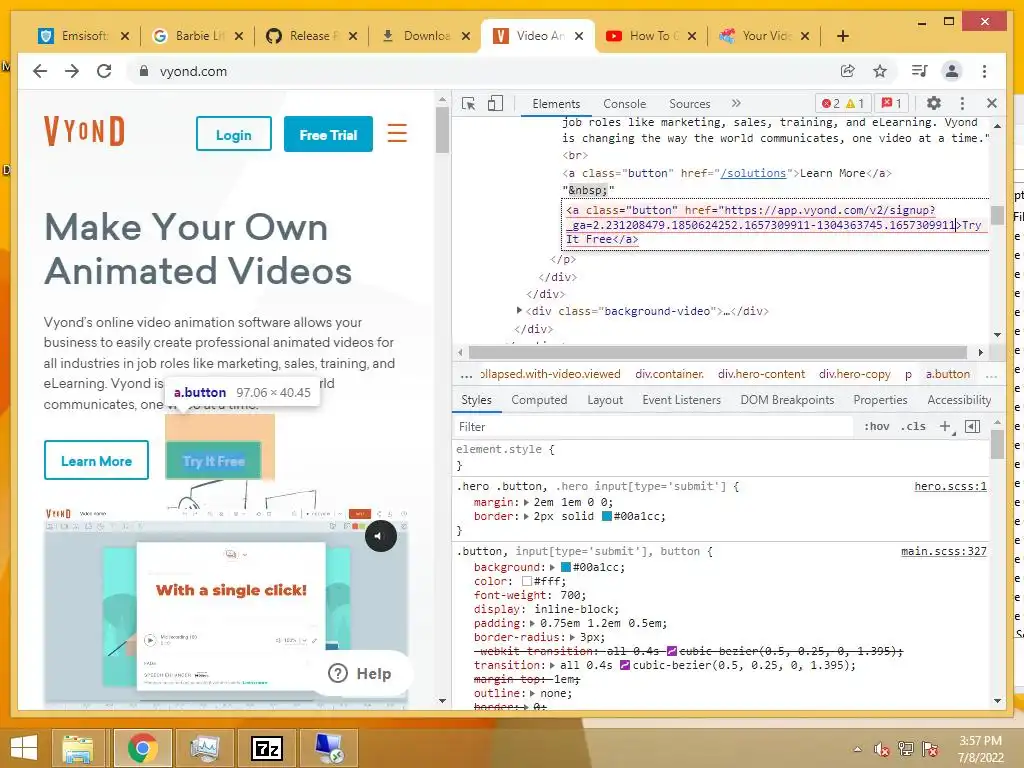Reload the vyond.com page
1024x768 pixels.
[x=104, y=71]
